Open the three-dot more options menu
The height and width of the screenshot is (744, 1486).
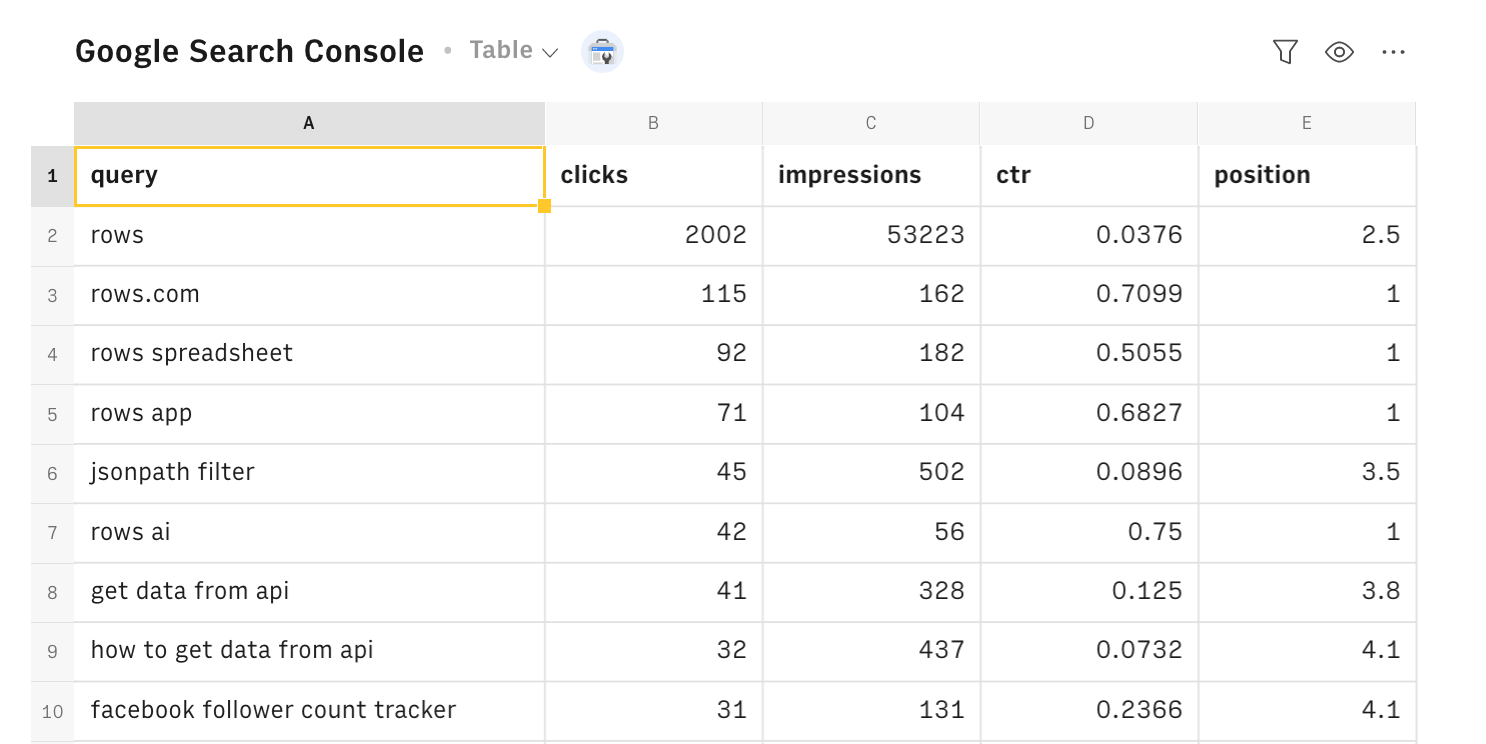1393,52
